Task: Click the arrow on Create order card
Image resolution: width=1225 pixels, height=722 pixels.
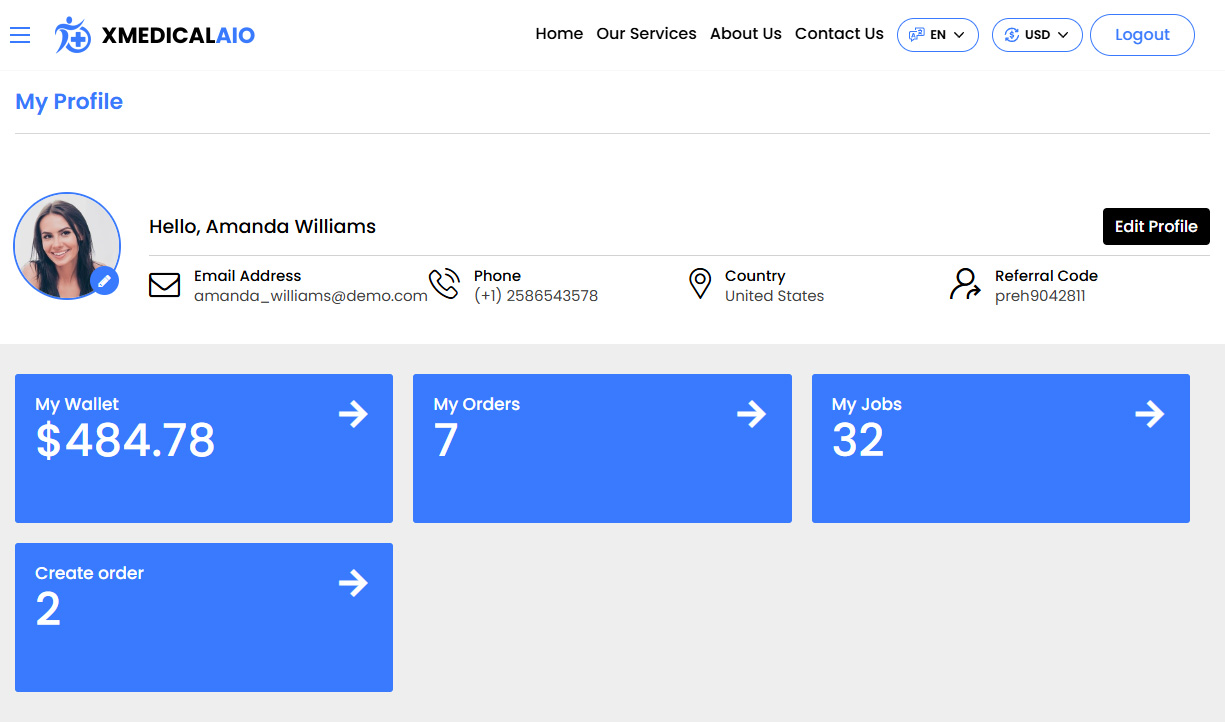Action: coord(353,583)
